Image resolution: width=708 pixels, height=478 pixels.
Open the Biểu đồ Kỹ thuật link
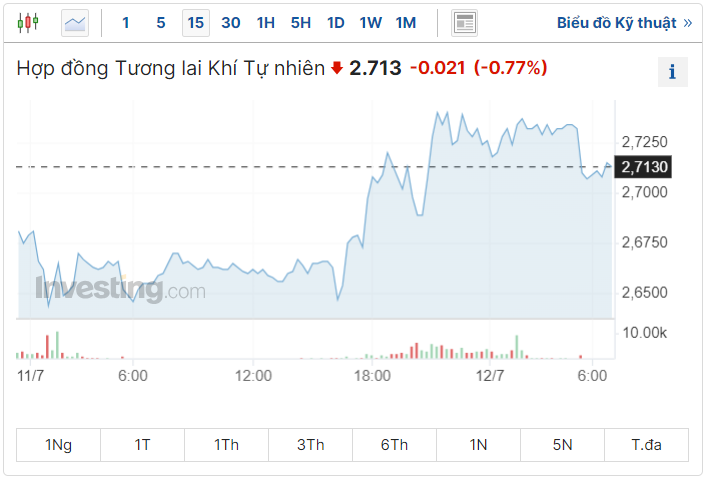(624, 22)
